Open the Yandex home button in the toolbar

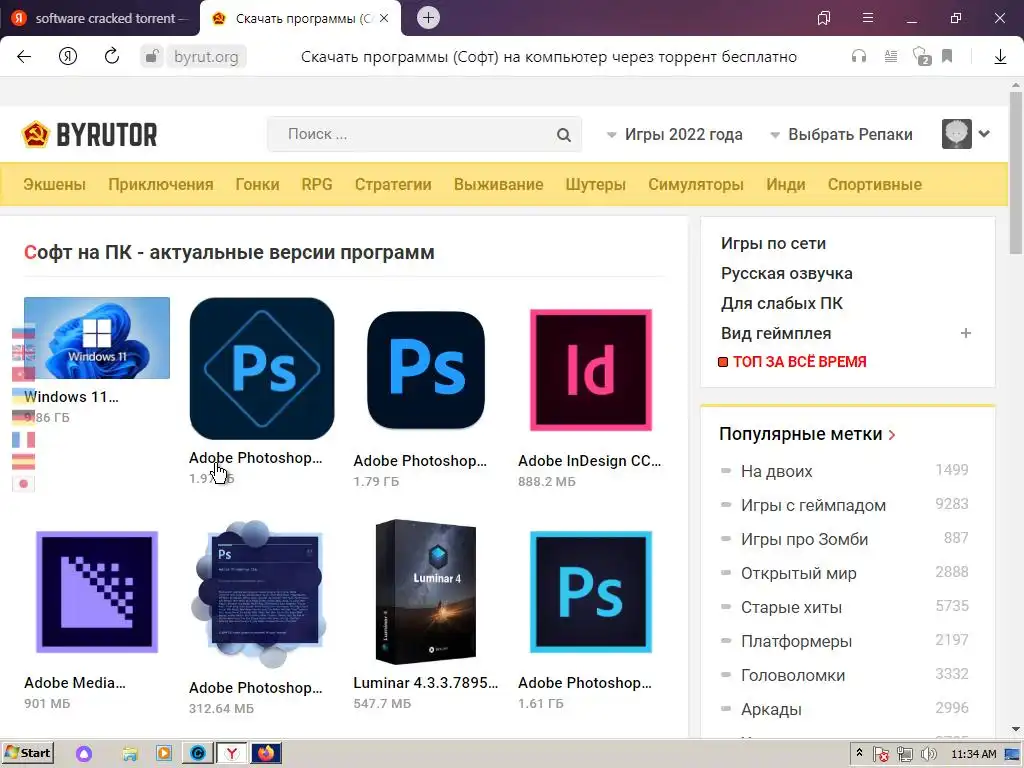[68, 57]
